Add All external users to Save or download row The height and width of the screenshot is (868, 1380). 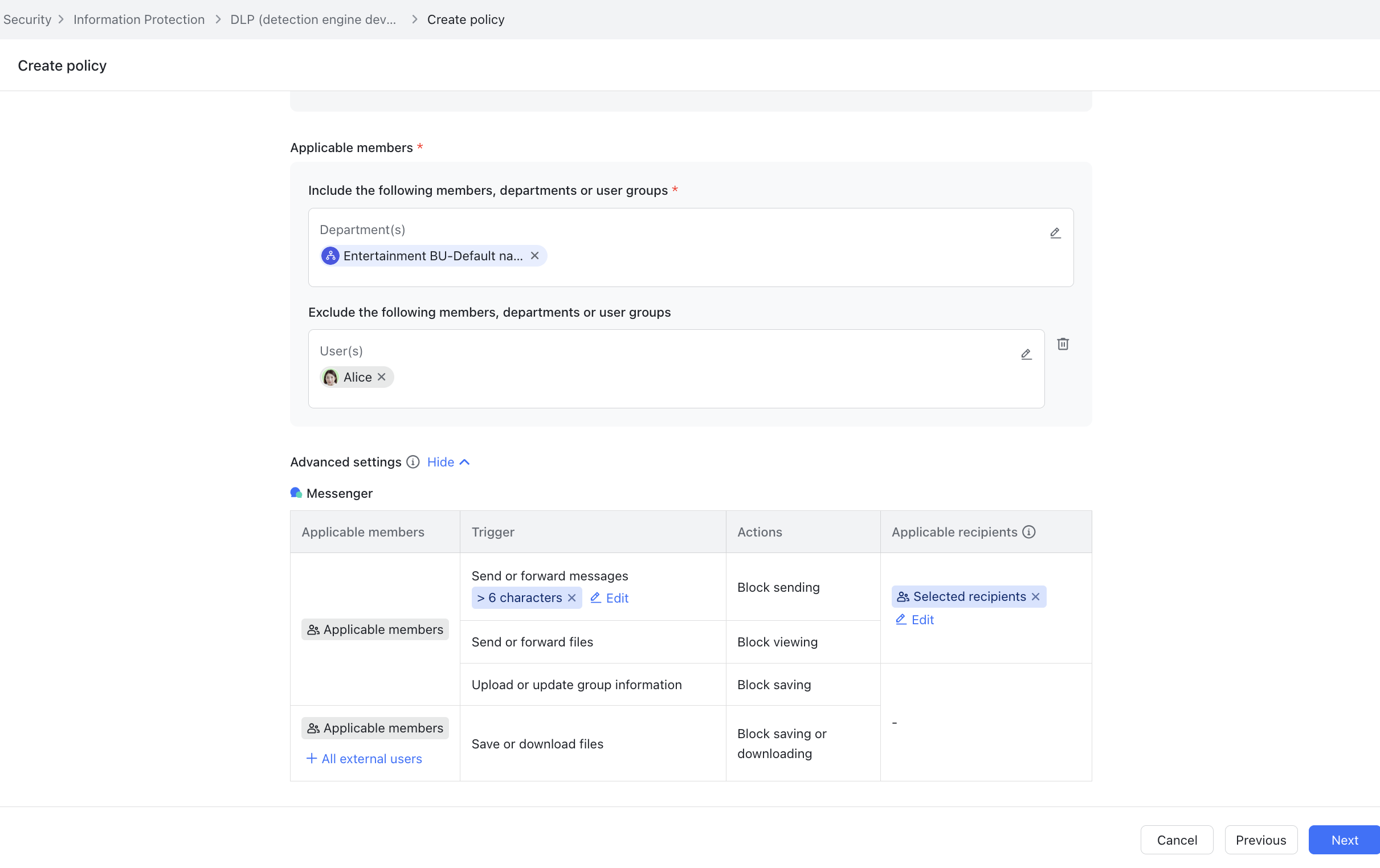click(x=364, y=758)
